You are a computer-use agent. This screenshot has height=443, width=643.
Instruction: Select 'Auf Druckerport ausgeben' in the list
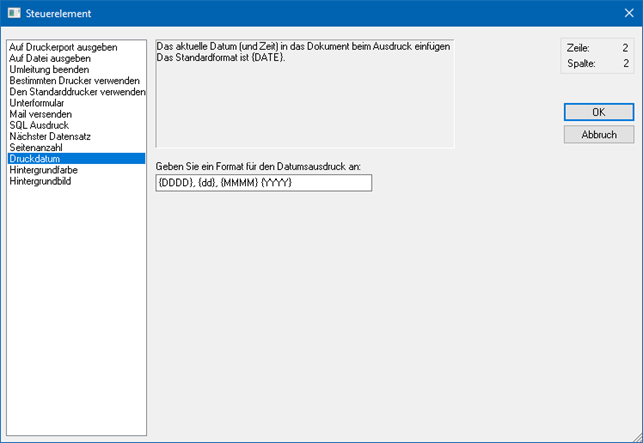coord(62,47)
